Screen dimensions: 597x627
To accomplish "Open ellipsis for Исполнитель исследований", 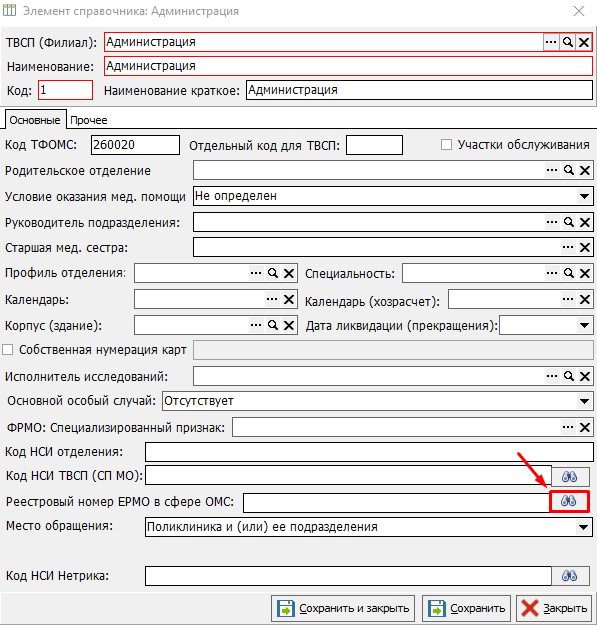I will (x=552, y=376).
